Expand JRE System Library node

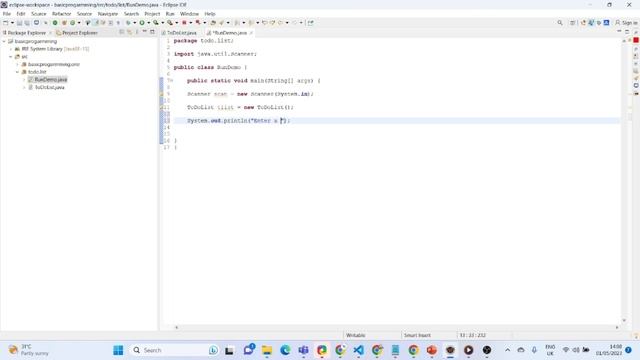pyautogui.click(x=11, y=49)
